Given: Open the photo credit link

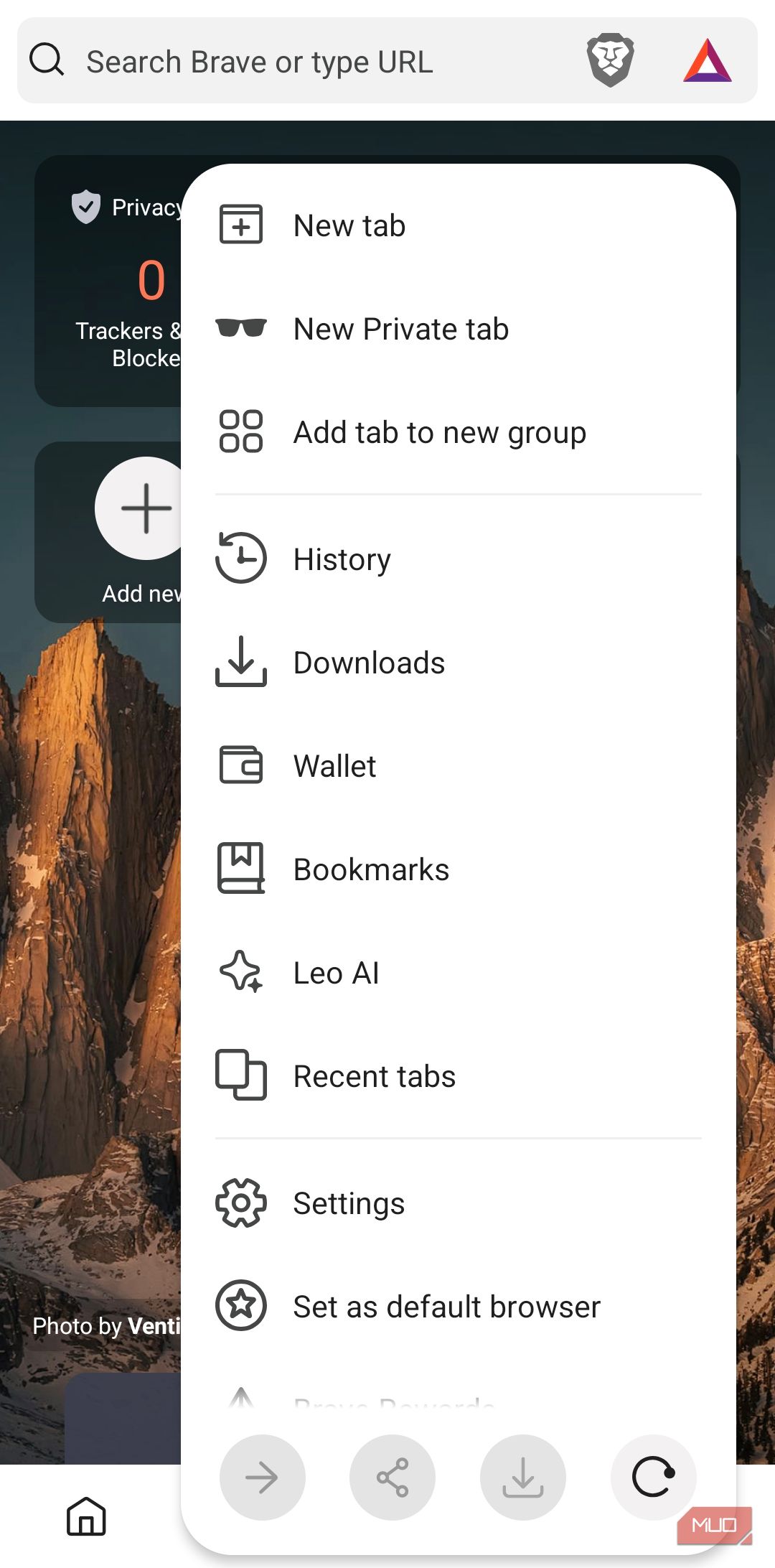Looking at the screenshot, I should pyautogui.click(x=106, y=1326).
